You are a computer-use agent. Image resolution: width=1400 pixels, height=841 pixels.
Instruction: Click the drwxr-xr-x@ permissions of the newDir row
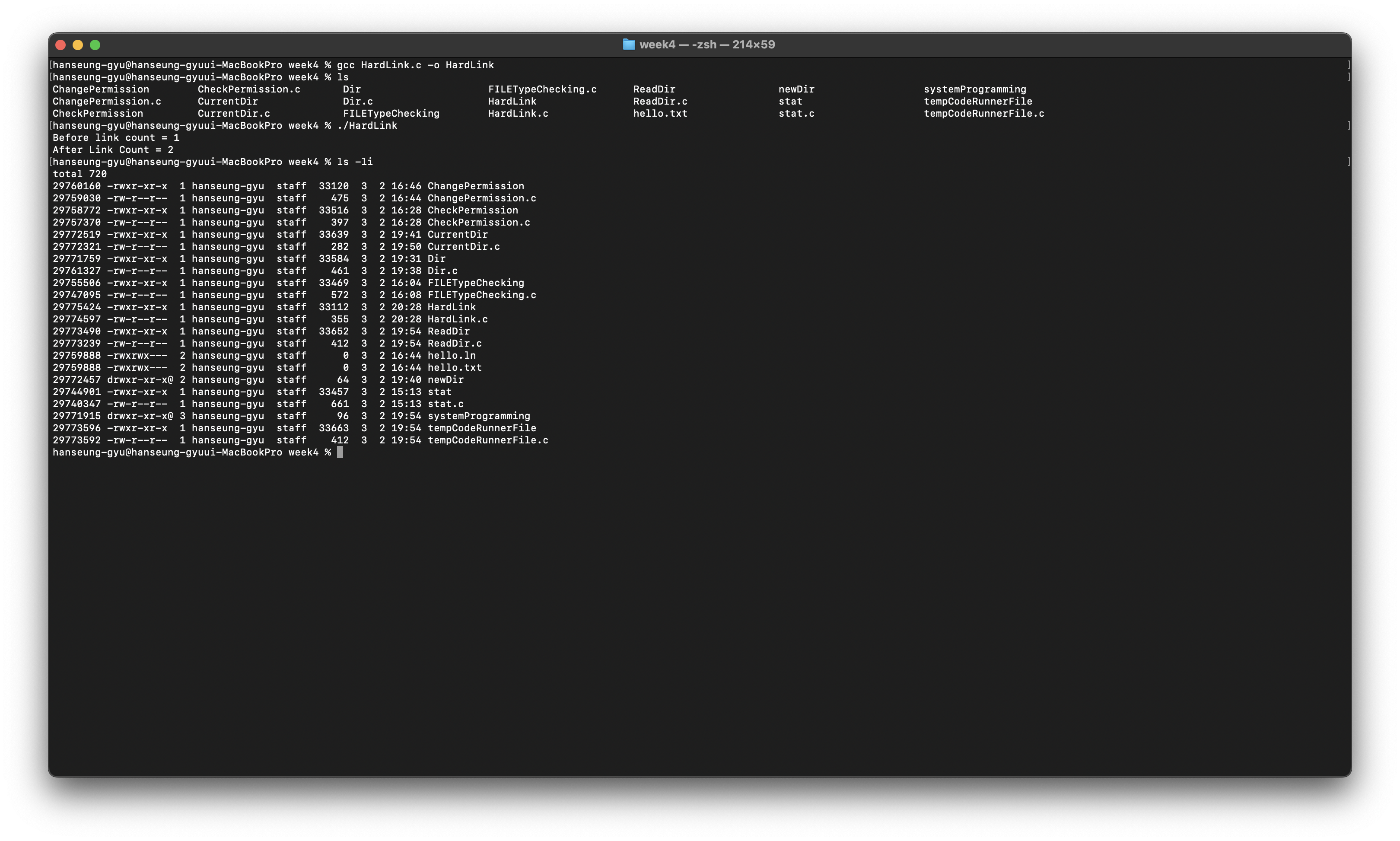tap(140, 380)
